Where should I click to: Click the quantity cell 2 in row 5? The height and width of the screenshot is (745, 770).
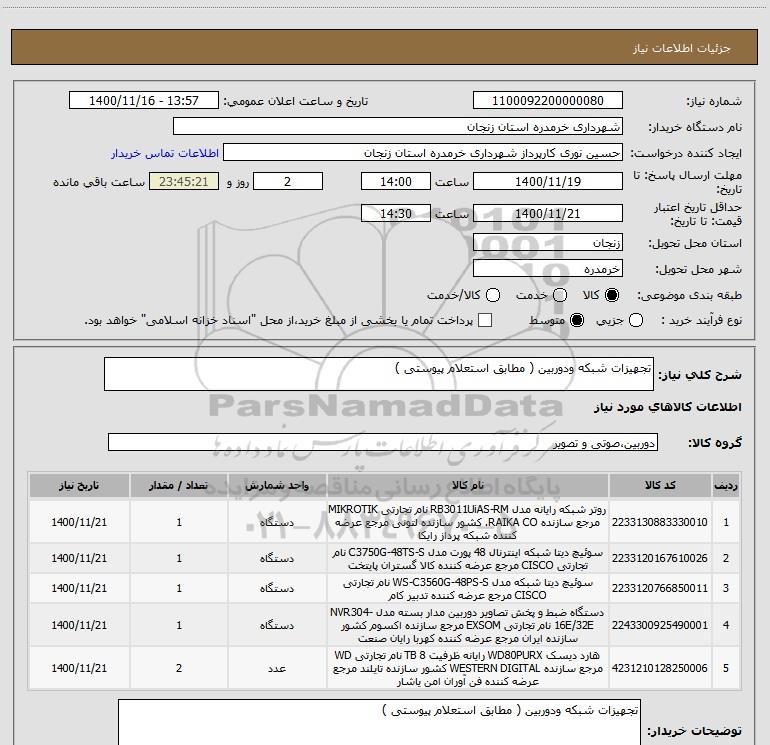(x=179, y=668)
